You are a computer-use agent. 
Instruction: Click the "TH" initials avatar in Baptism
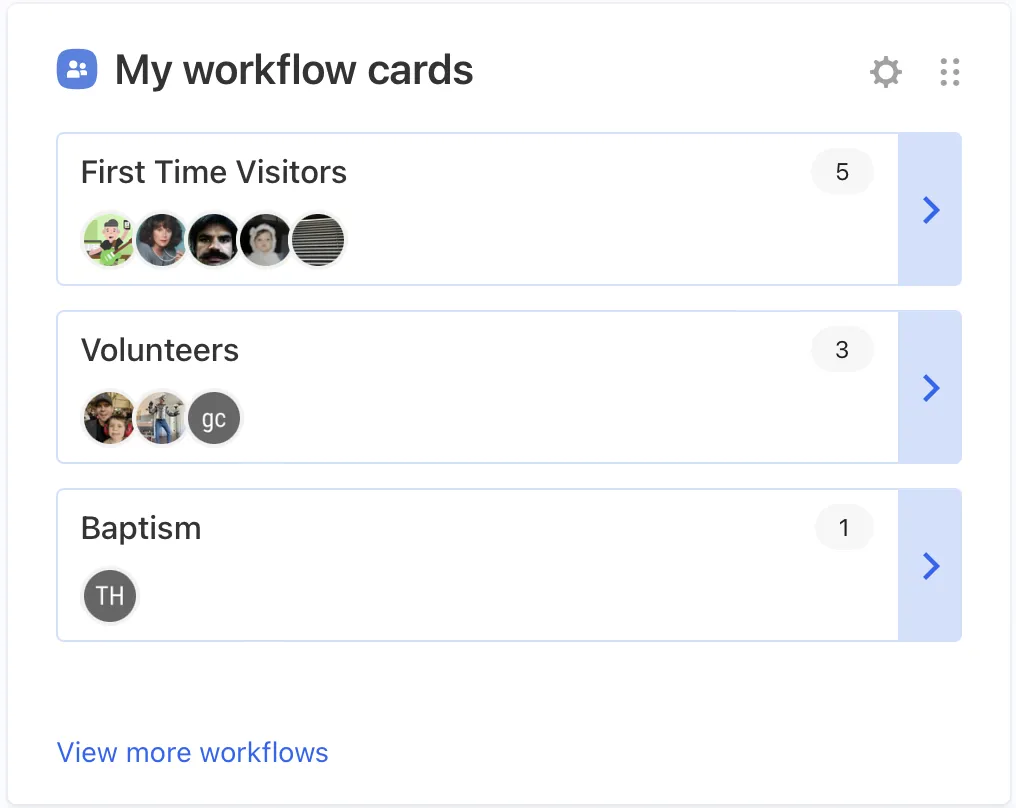(x=109, y=596)
